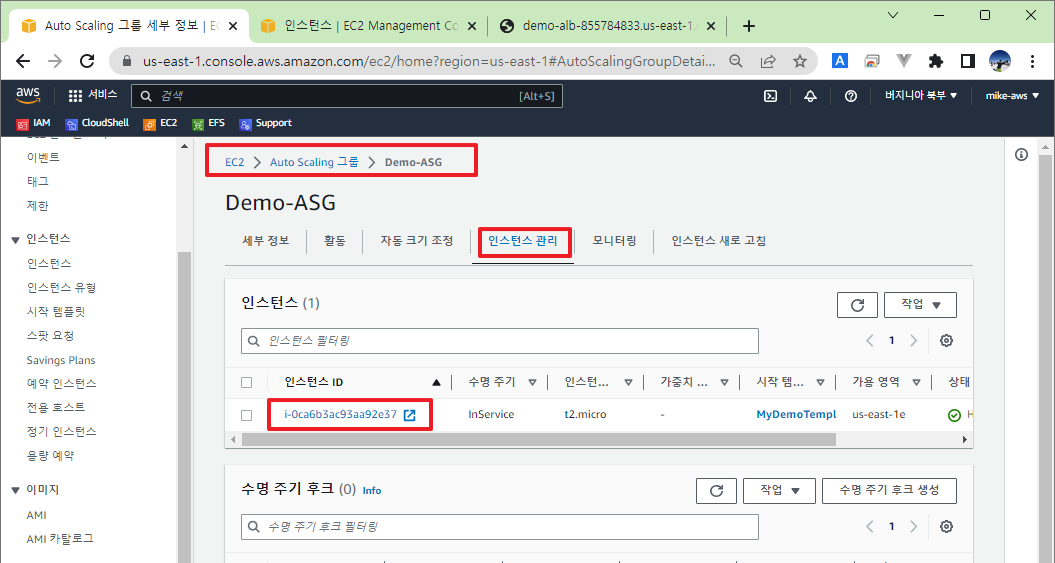The height and width of the screenshot is (563, 1055).
Task: Open the notifications bell
Action: pyautogui.click(x=810, y=96)
